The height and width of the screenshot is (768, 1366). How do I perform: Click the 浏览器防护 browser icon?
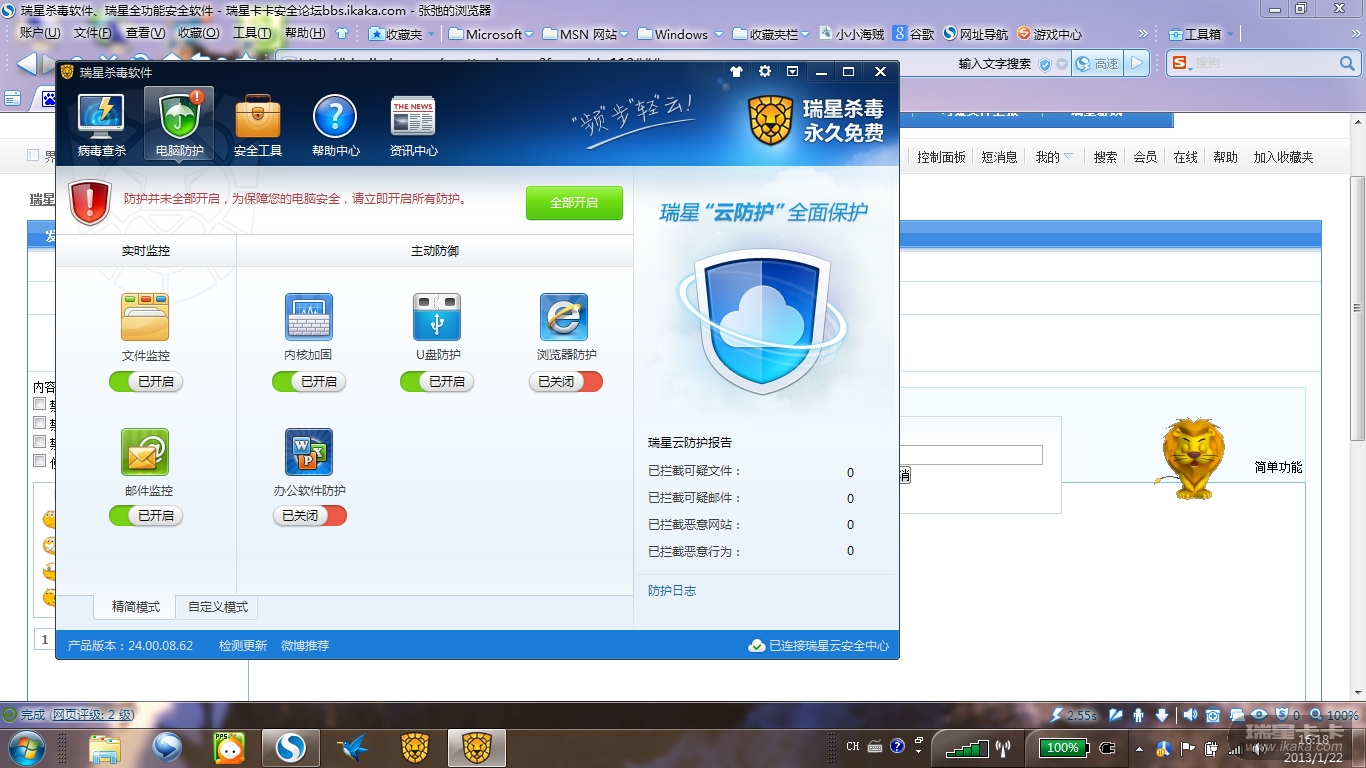click(564, 317)
